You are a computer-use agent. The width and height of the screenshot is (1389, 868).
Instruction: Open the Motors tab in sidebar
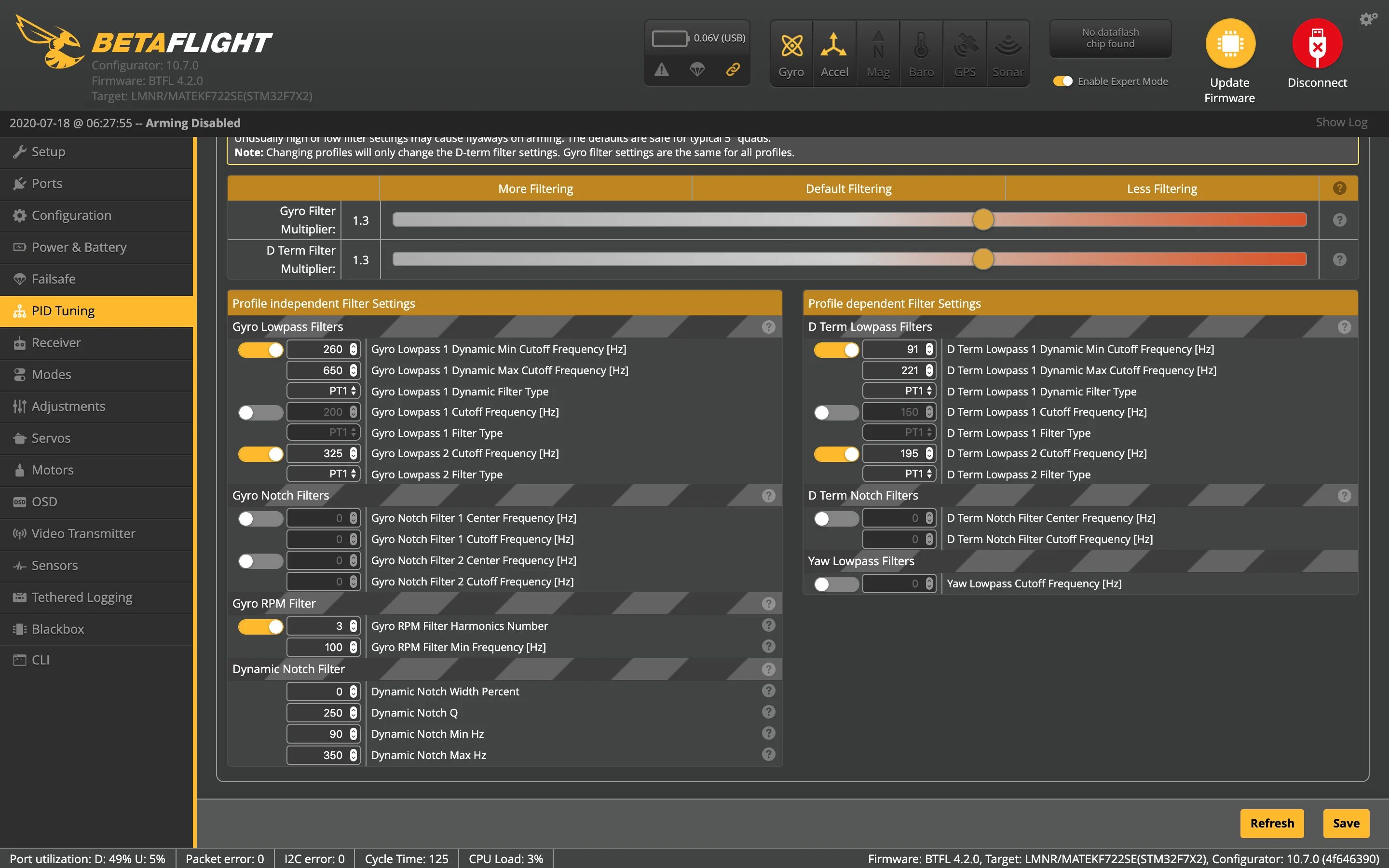(x=52, y=470)
